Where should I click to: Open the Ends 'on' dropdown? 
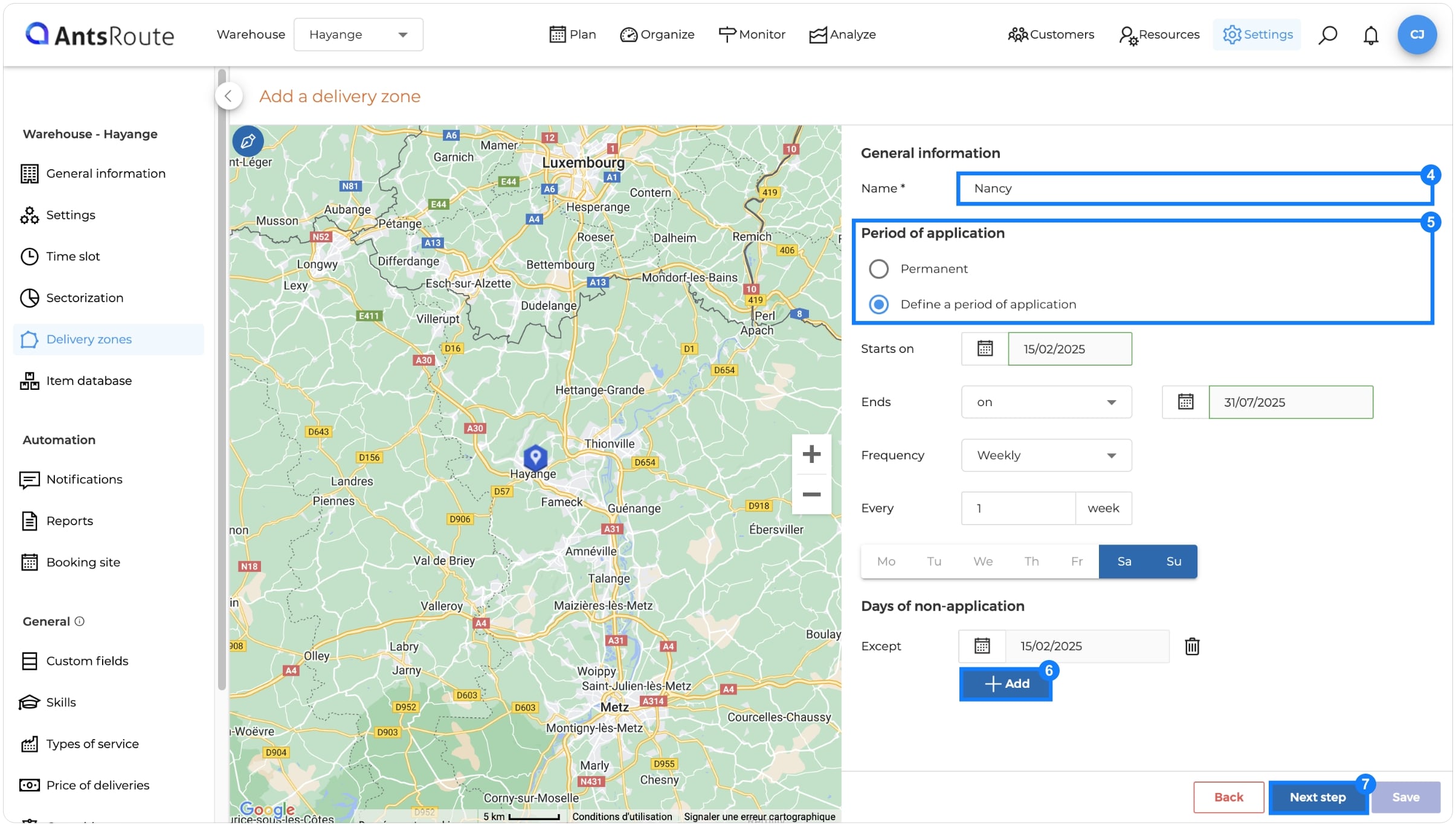(1046, 402)
